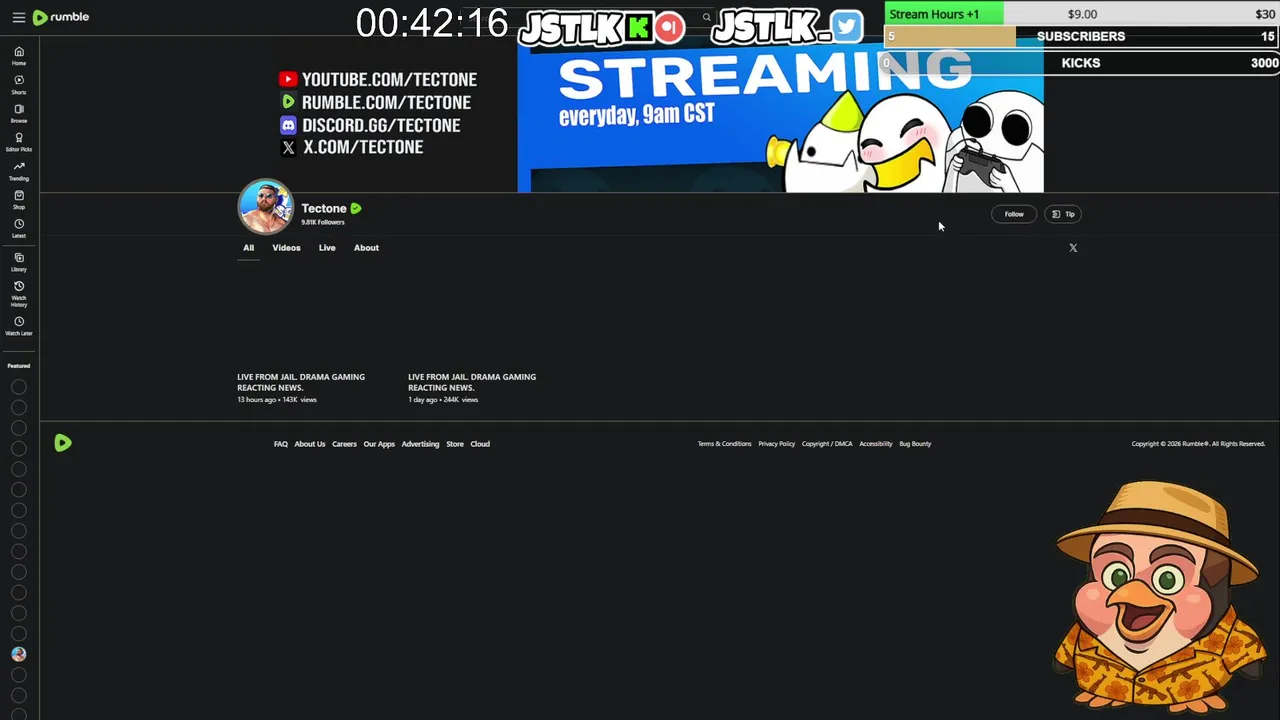
Task: Open Watch History in the sidebar
Action: click(19, 294)
